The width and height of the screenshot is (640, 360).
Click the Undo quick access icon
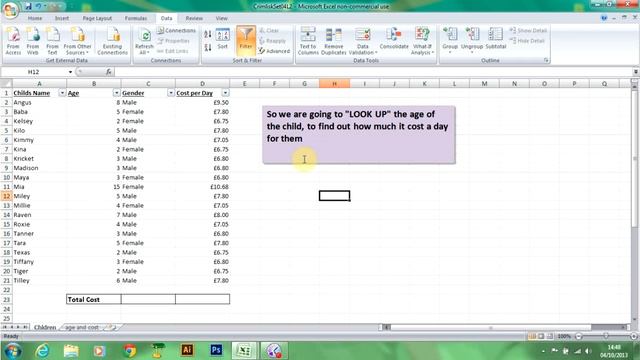38,6
